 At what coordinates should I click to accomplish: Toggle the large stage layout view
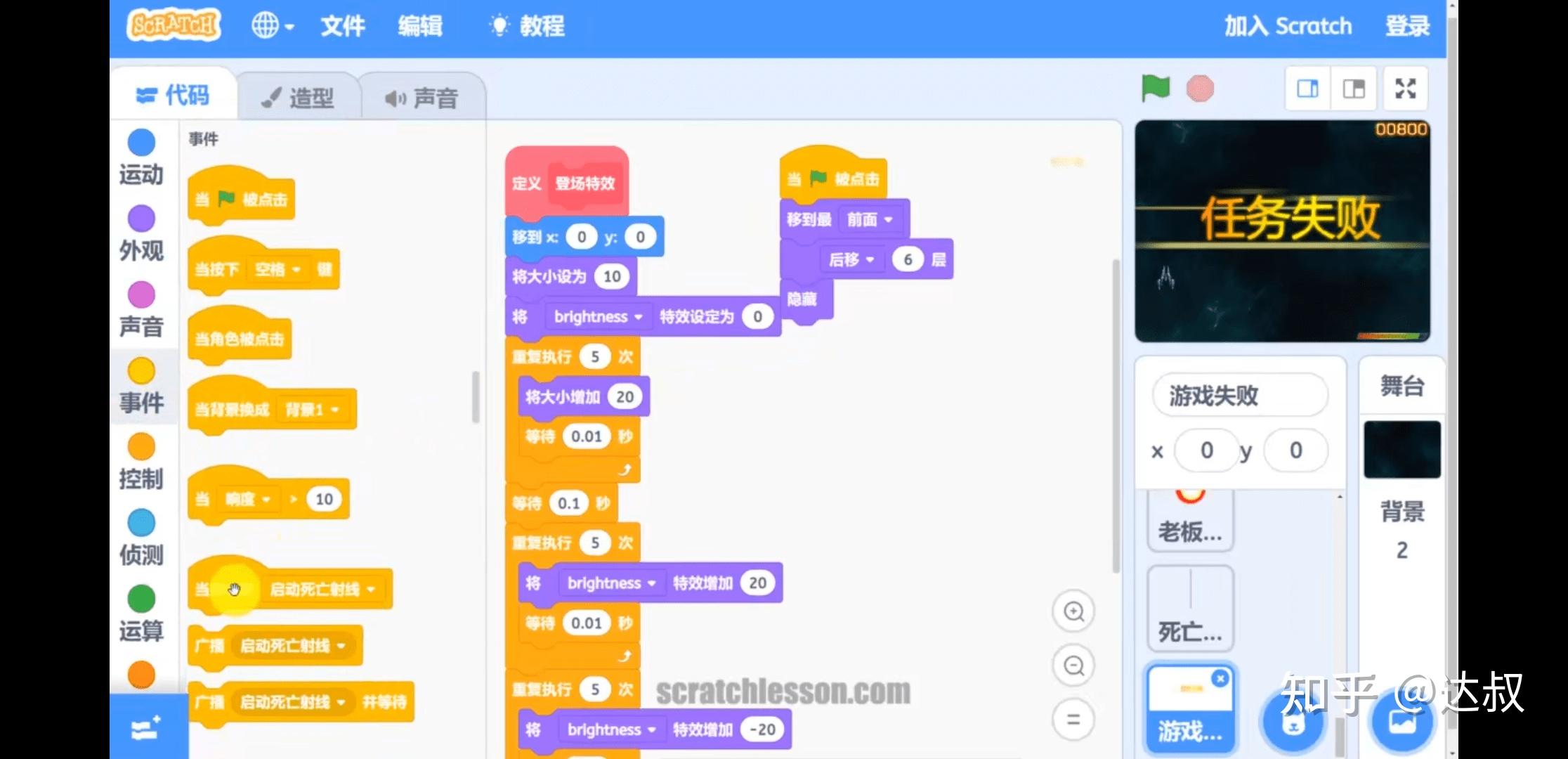point(1352,88)
